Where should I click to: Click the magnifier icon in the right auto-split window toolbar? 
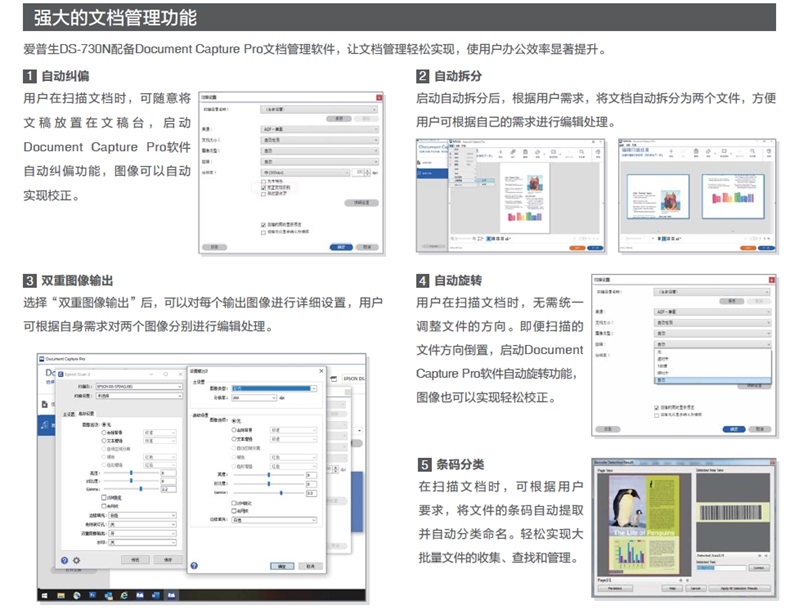[752, 151]
